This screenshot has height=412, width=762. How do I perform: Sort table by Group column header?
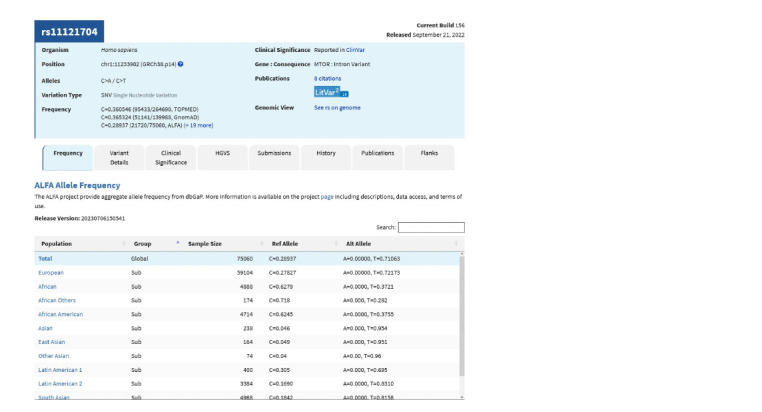(x=155, y=244)
